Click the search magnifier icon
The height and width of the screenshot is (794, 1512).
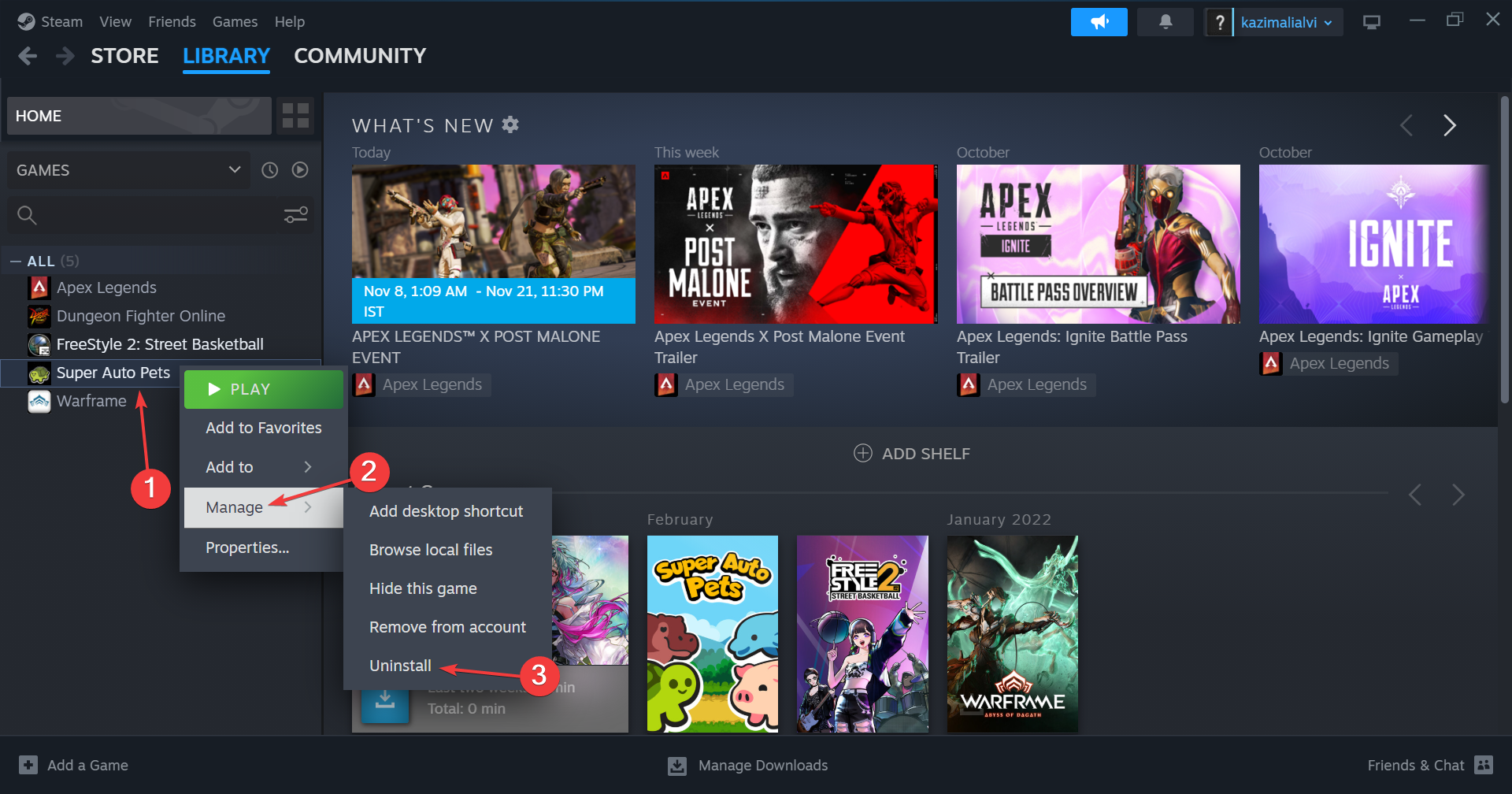[27, 215]
